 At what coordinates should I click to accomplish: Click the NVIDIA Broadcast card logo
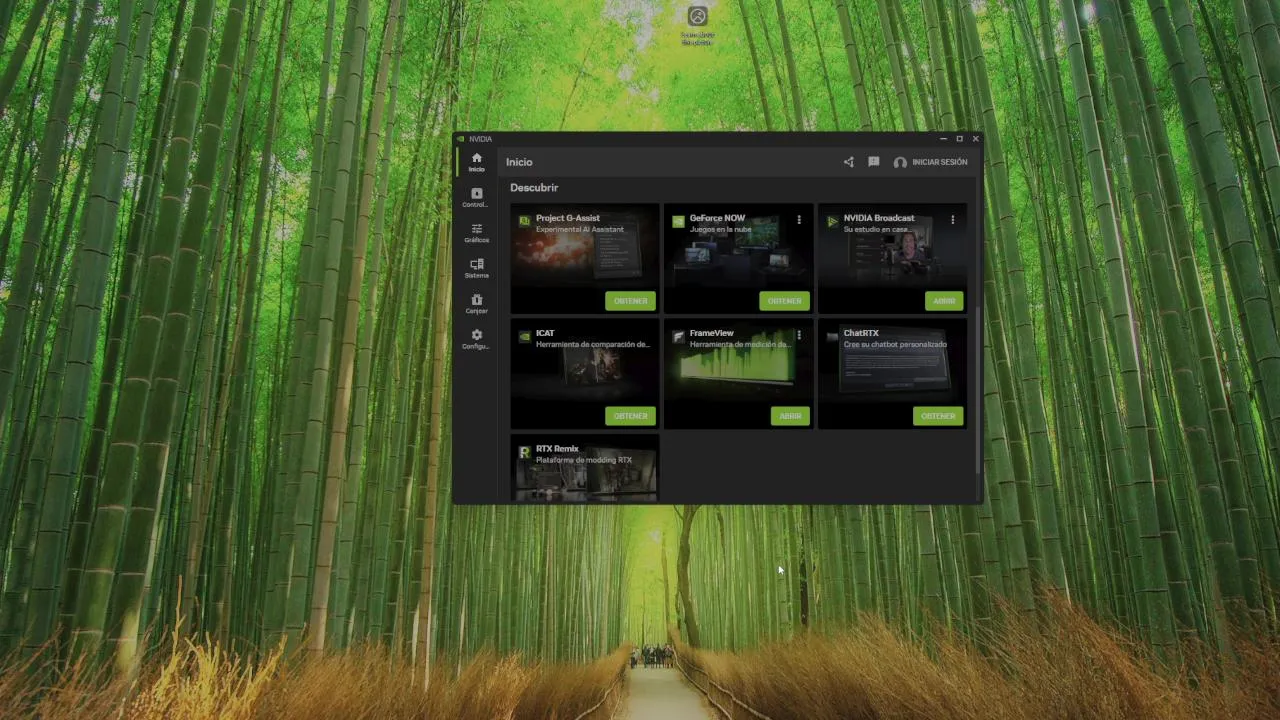tap(832, 222)
